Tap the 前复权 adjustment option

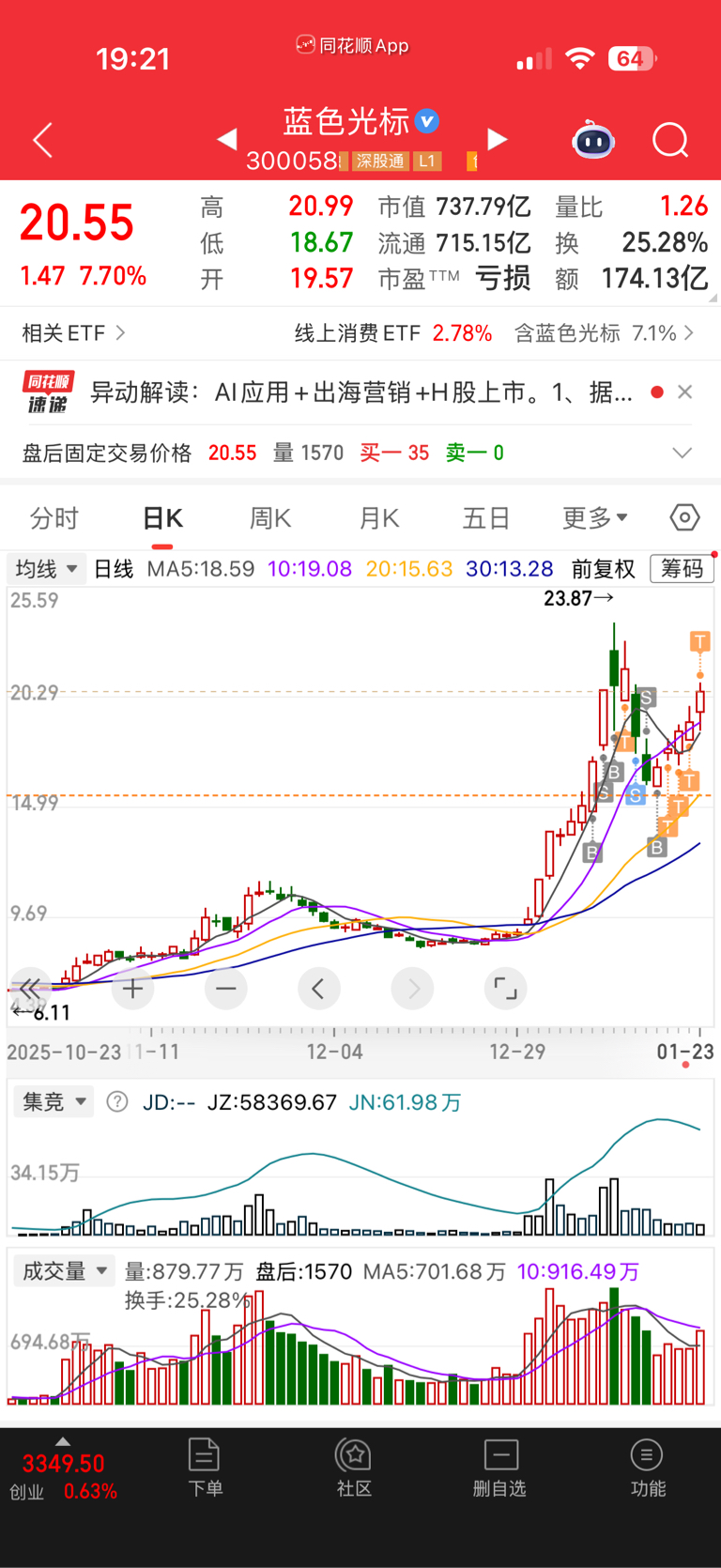click(603, 569)
